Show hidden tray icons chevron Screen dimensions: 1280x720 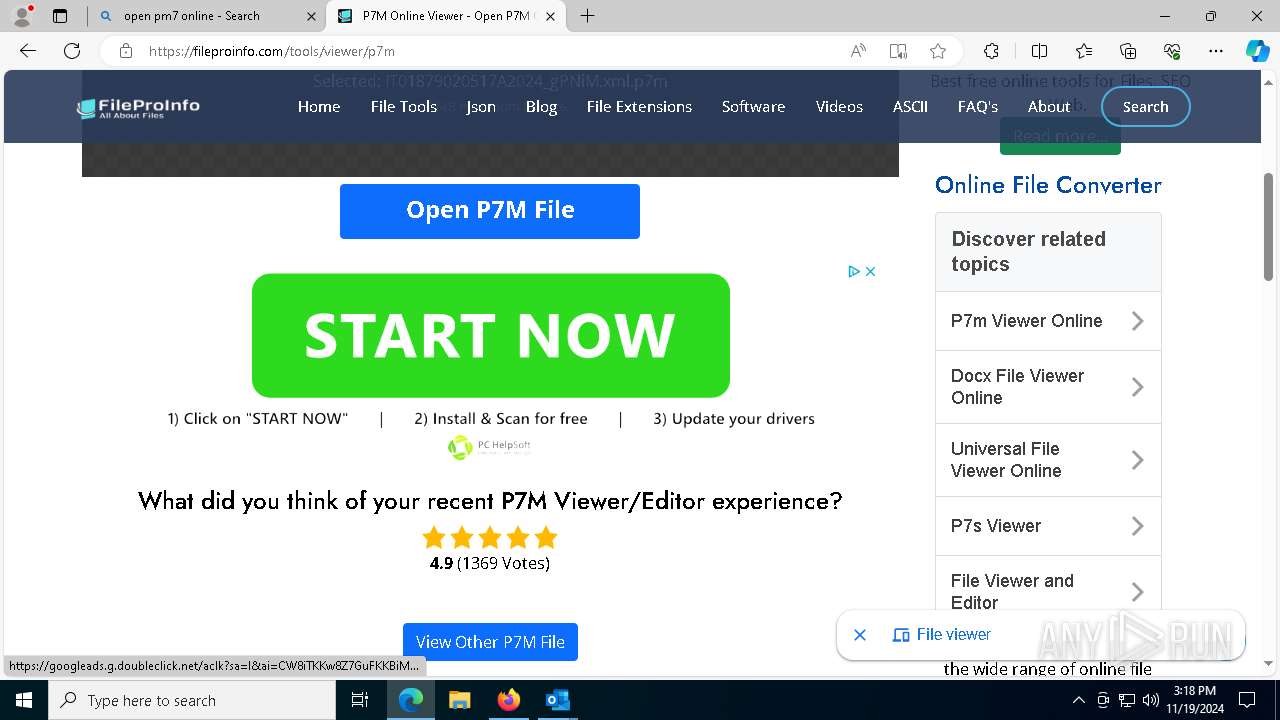click(1077, 700)
